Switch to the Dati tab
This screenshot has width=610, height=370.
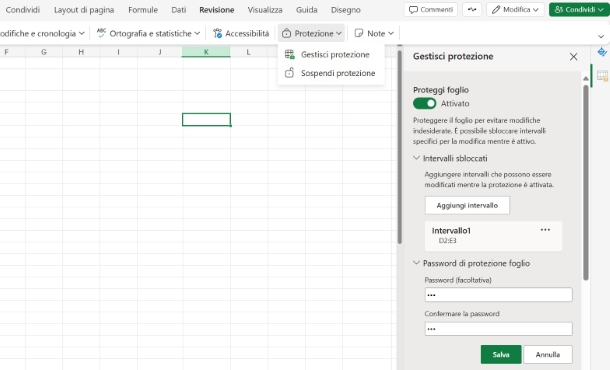(x=179, y=10)
